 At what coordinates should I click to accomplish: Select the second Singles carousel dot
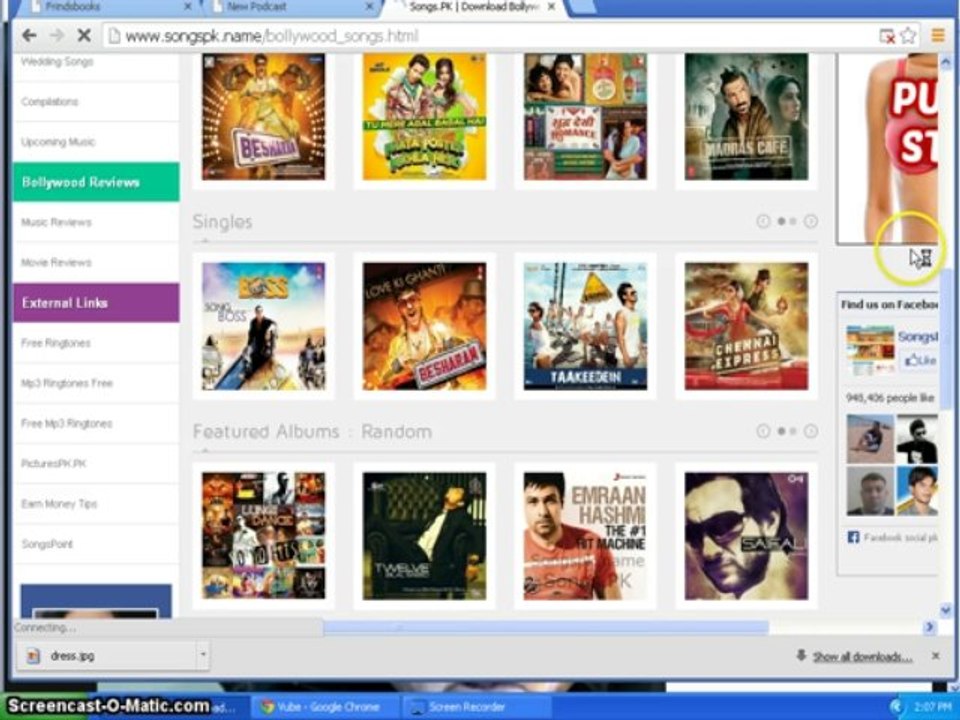pyautogui.click(x=793, y=222)
